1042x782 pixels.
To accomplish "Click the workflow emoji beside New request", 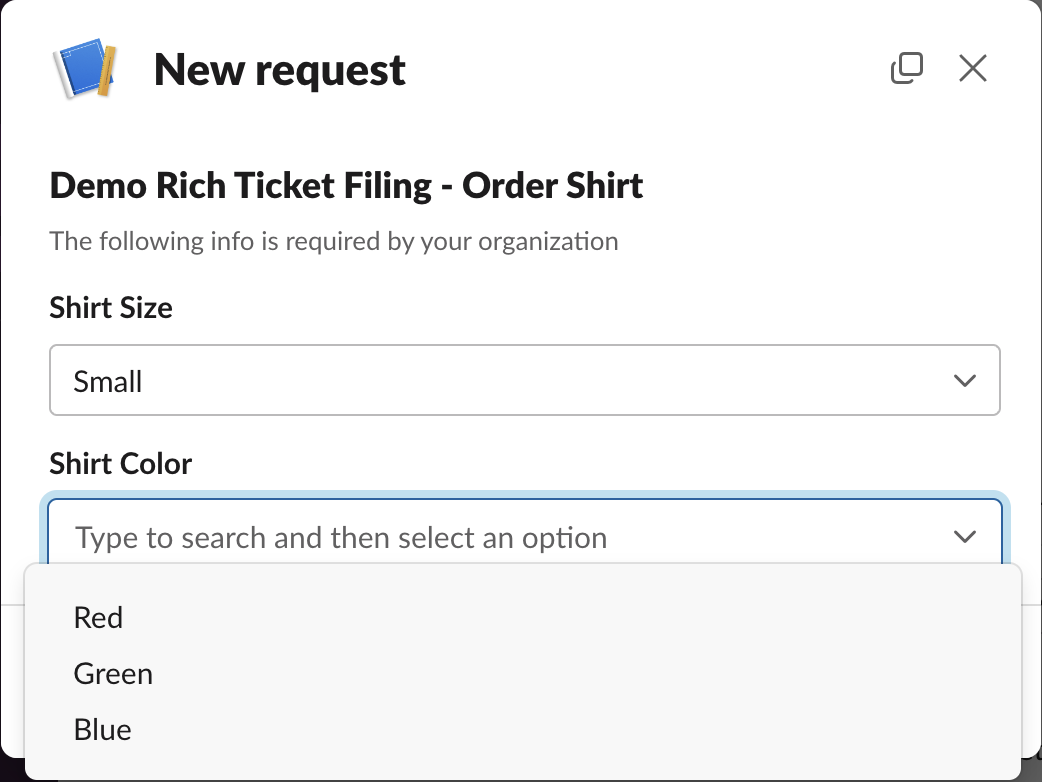I will (85, 68).
